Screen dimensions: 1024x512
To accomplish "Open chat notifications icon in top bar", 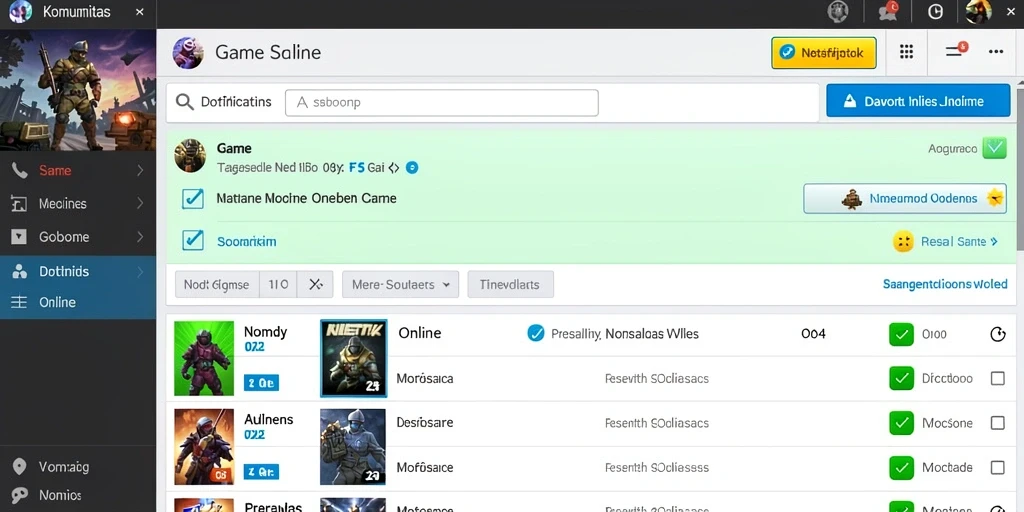I will pyautogui.click(x=888, y=11).
